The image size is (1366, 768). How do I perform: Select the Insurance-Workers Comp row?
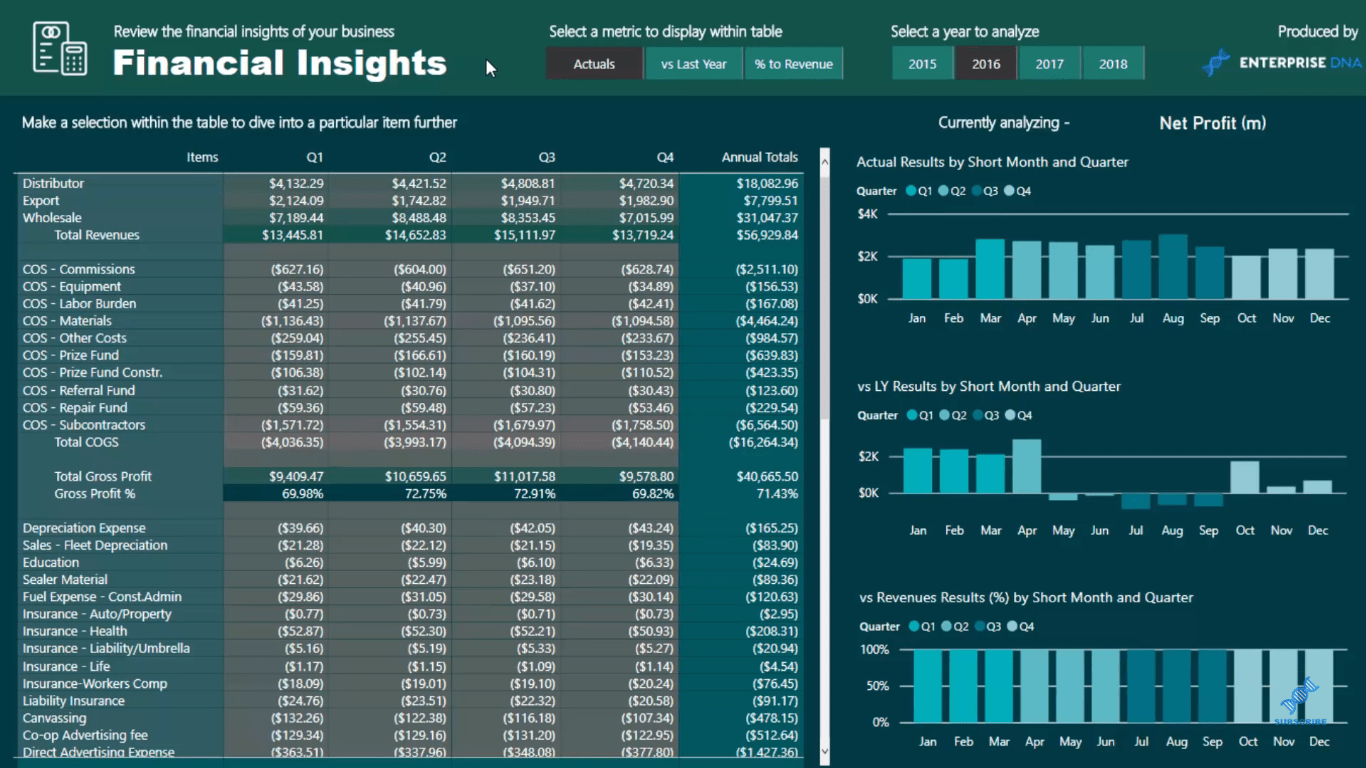click(x=410, y=684)
